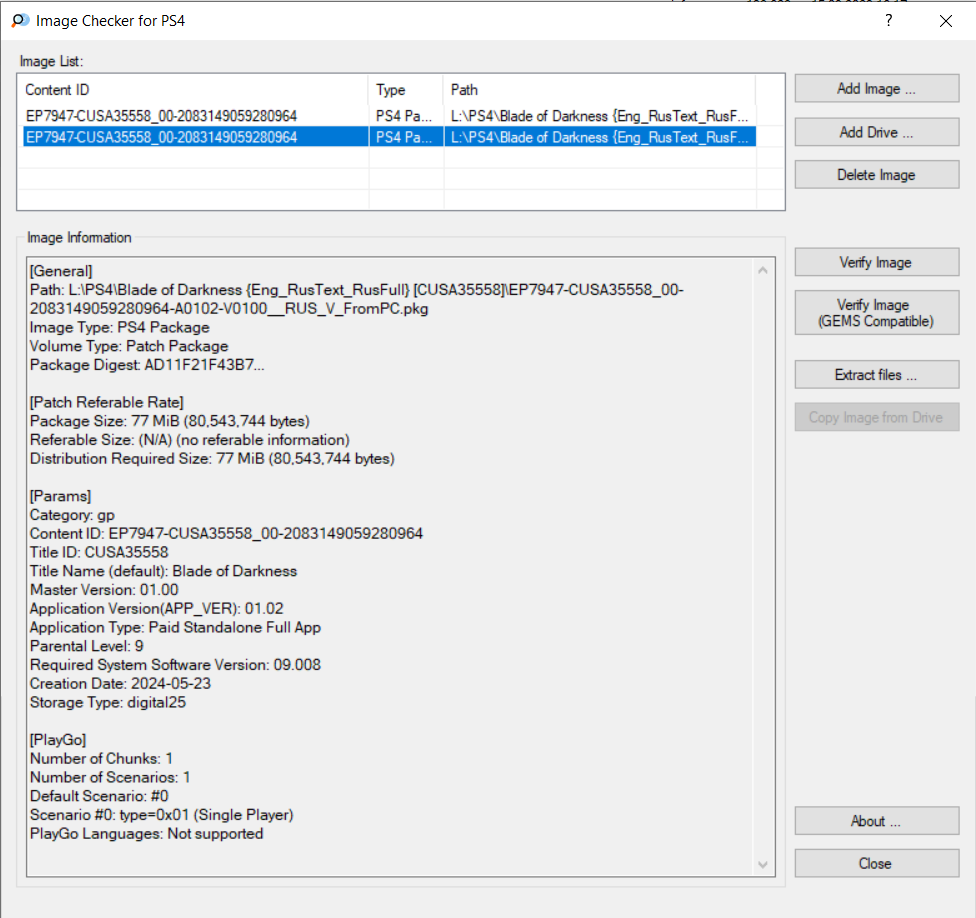Click the [PlayGo] section heading
Viewport: 976px width, 918px height.
point(58,739)
